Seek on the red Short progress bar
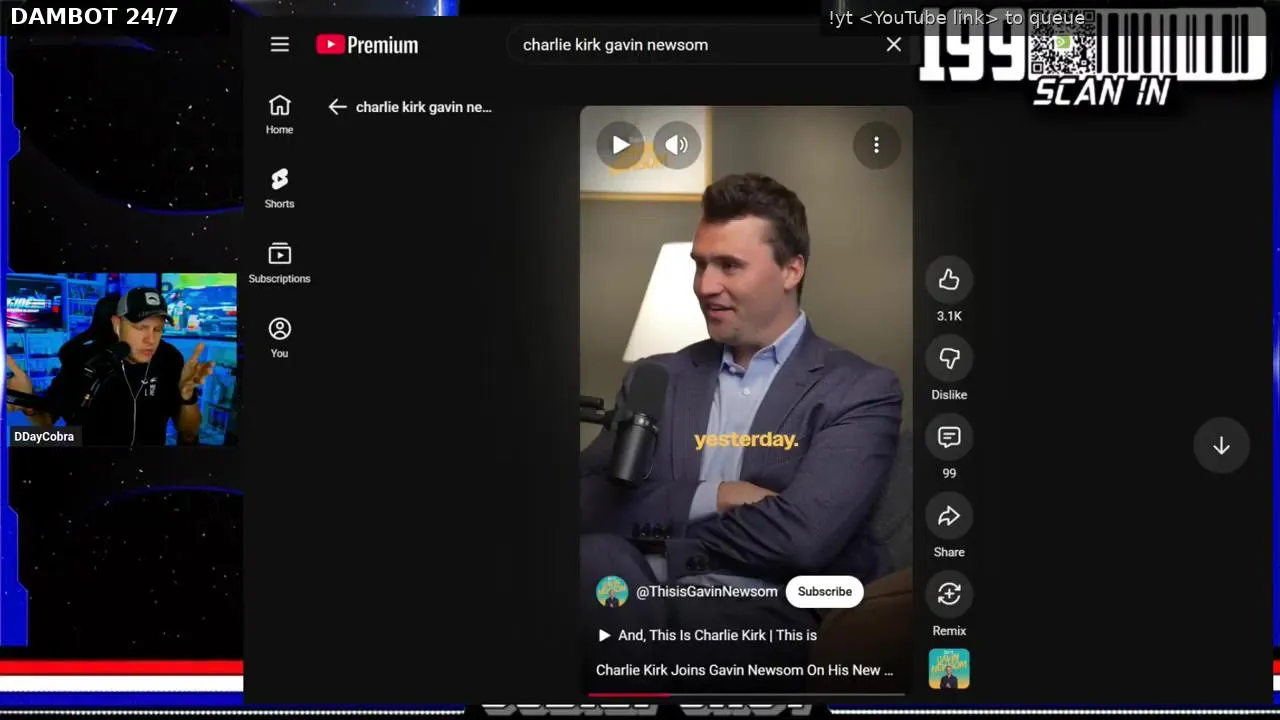 [x=746, y=694]
